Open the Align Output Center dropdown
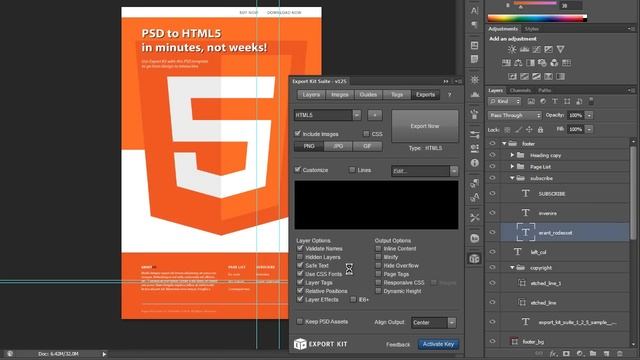Image resolution: width=640 pixels, height=360 pixels. (451, 322)
